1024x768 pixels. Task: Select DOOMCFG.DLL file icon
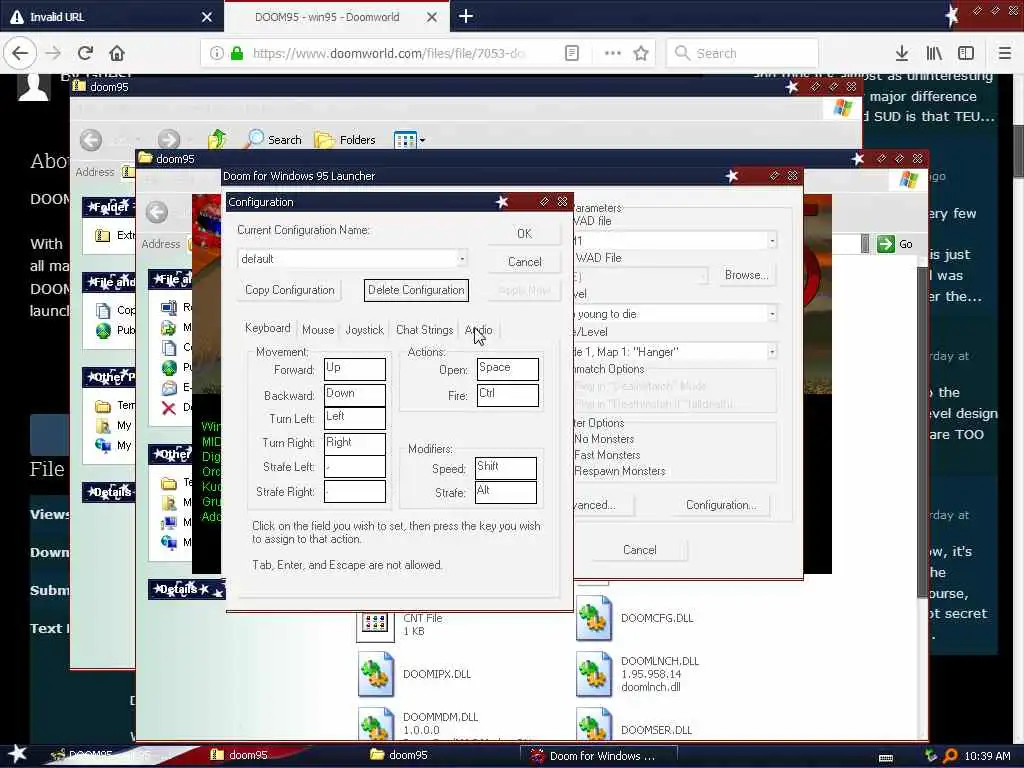click(594, 618)
